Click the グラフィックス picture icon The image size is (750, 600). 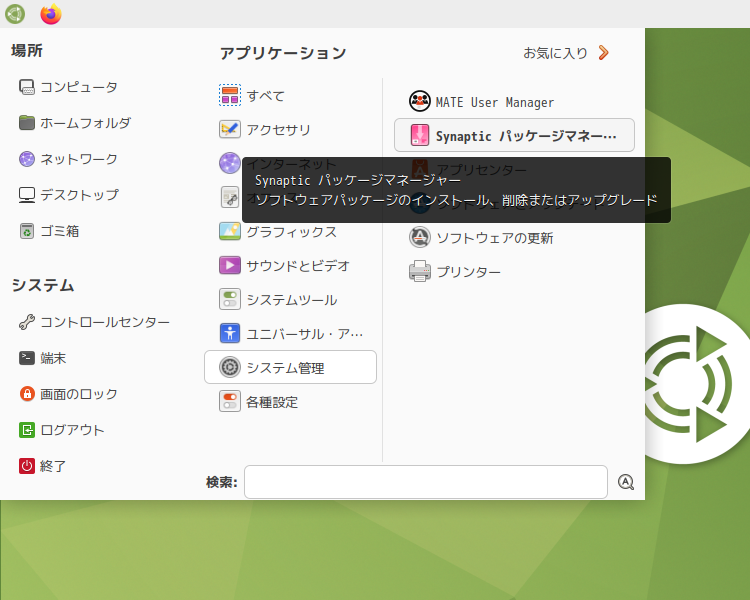pyautogui.click(x=230, y=232)
